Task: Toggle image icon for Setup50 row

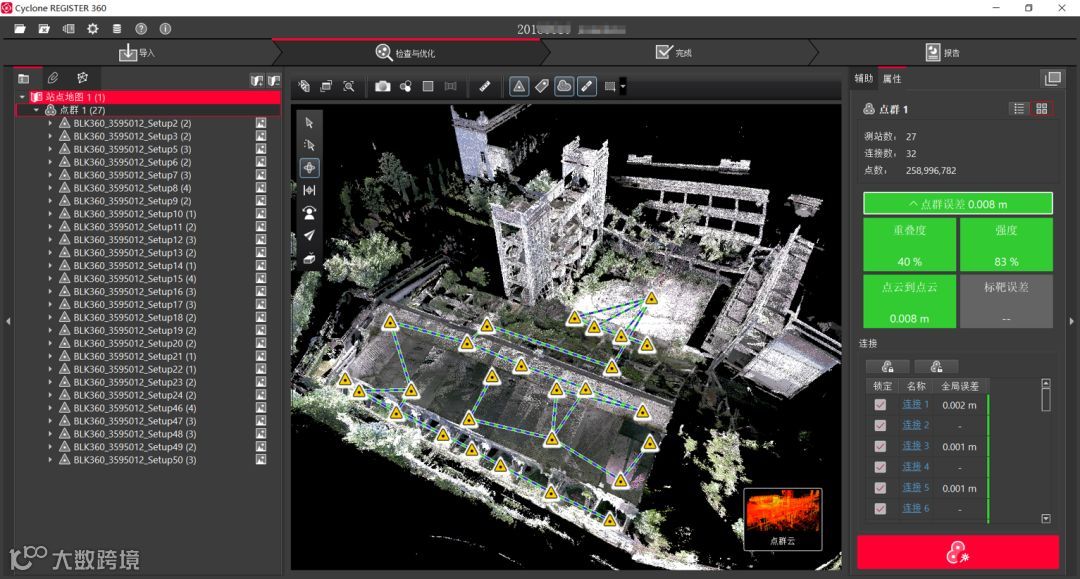Action: [261, 460]
